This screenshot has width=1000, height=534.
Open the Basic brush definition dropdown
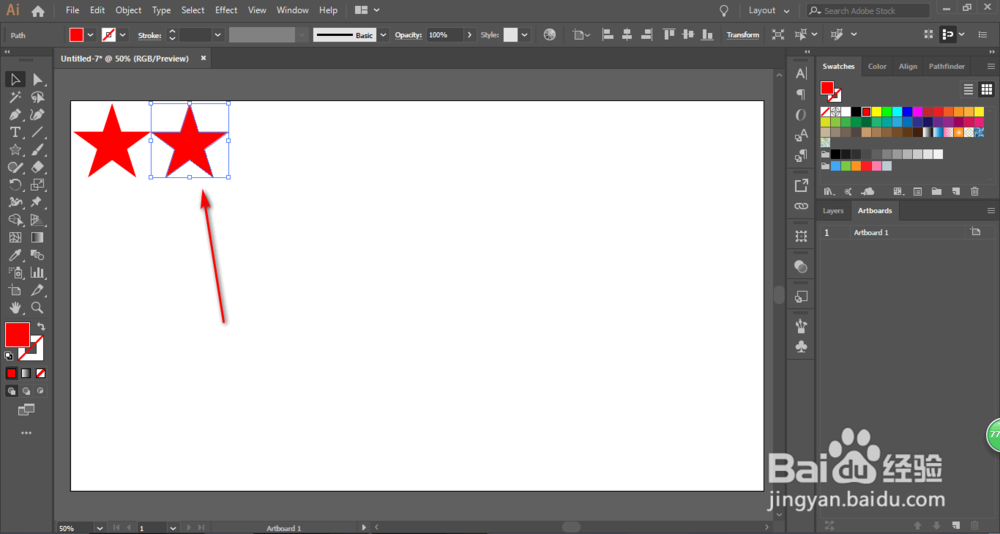383,35
